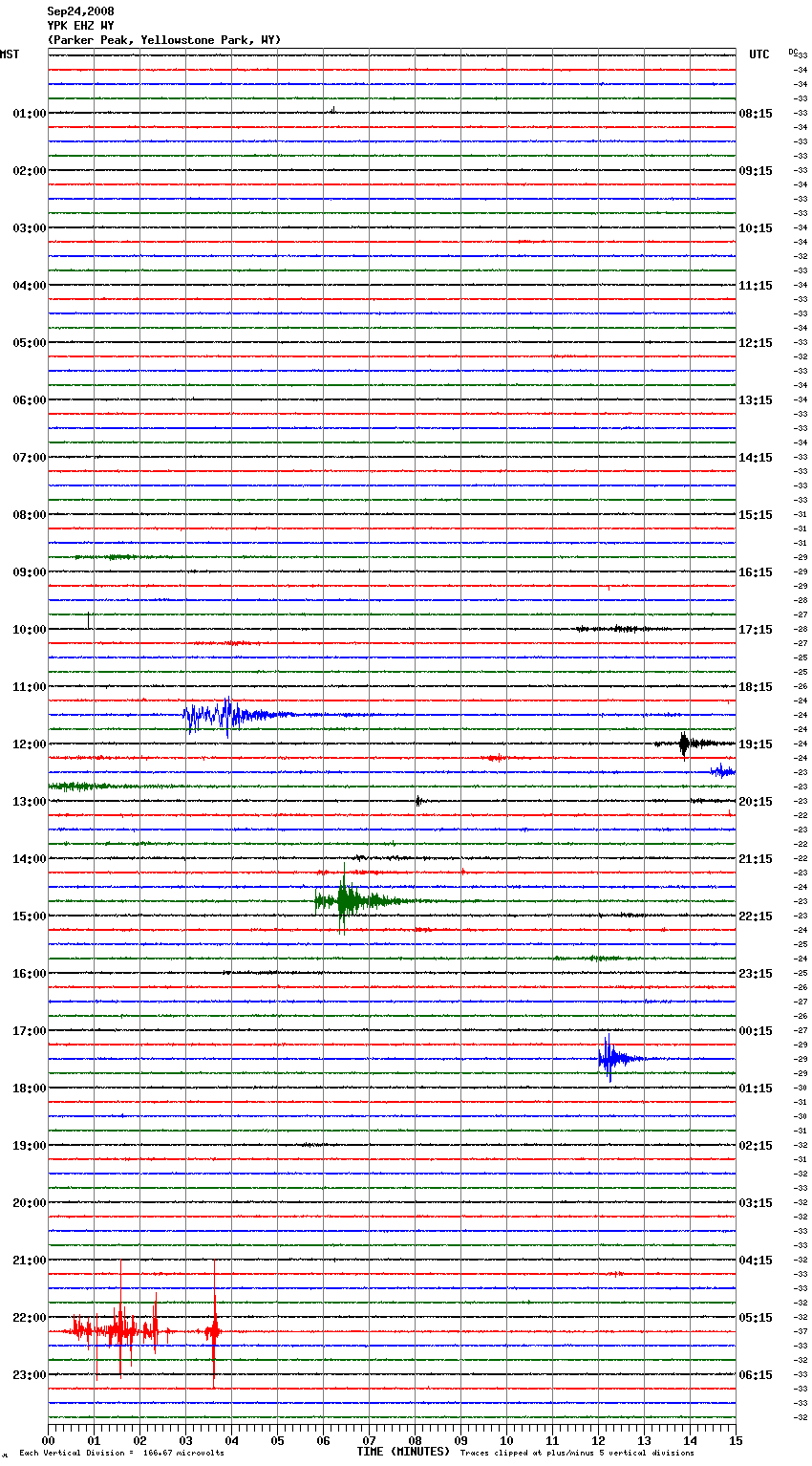Select the 21:00 MST row label

(x=30, y=1261)
